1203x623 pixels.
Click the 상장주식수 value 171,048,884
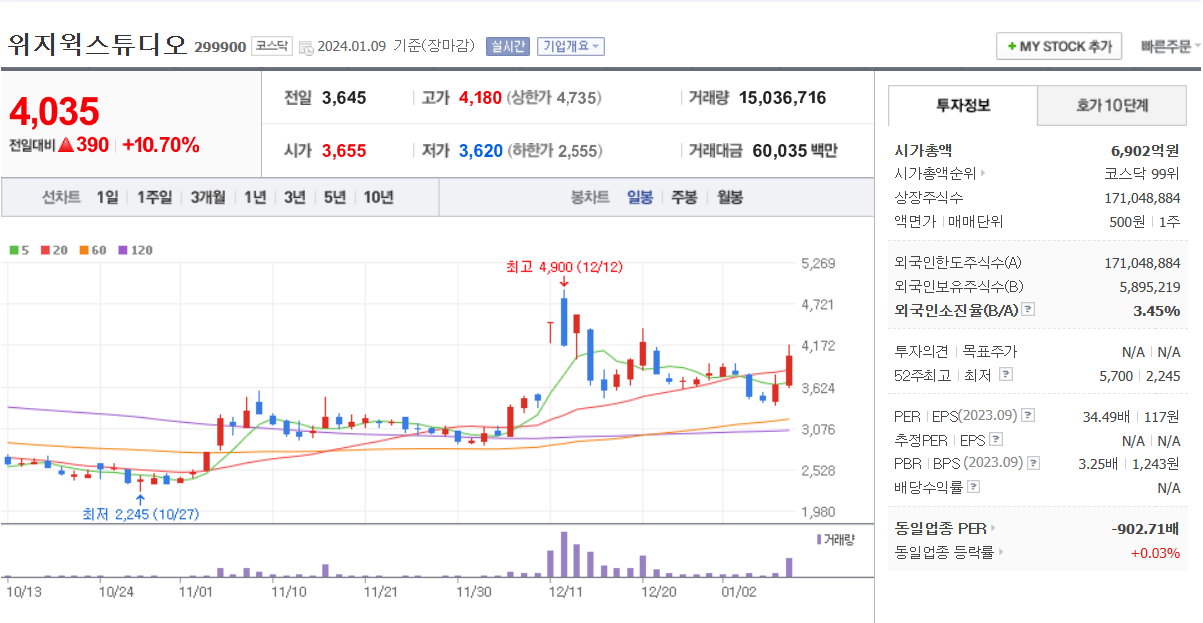[x=1142, y=197]
